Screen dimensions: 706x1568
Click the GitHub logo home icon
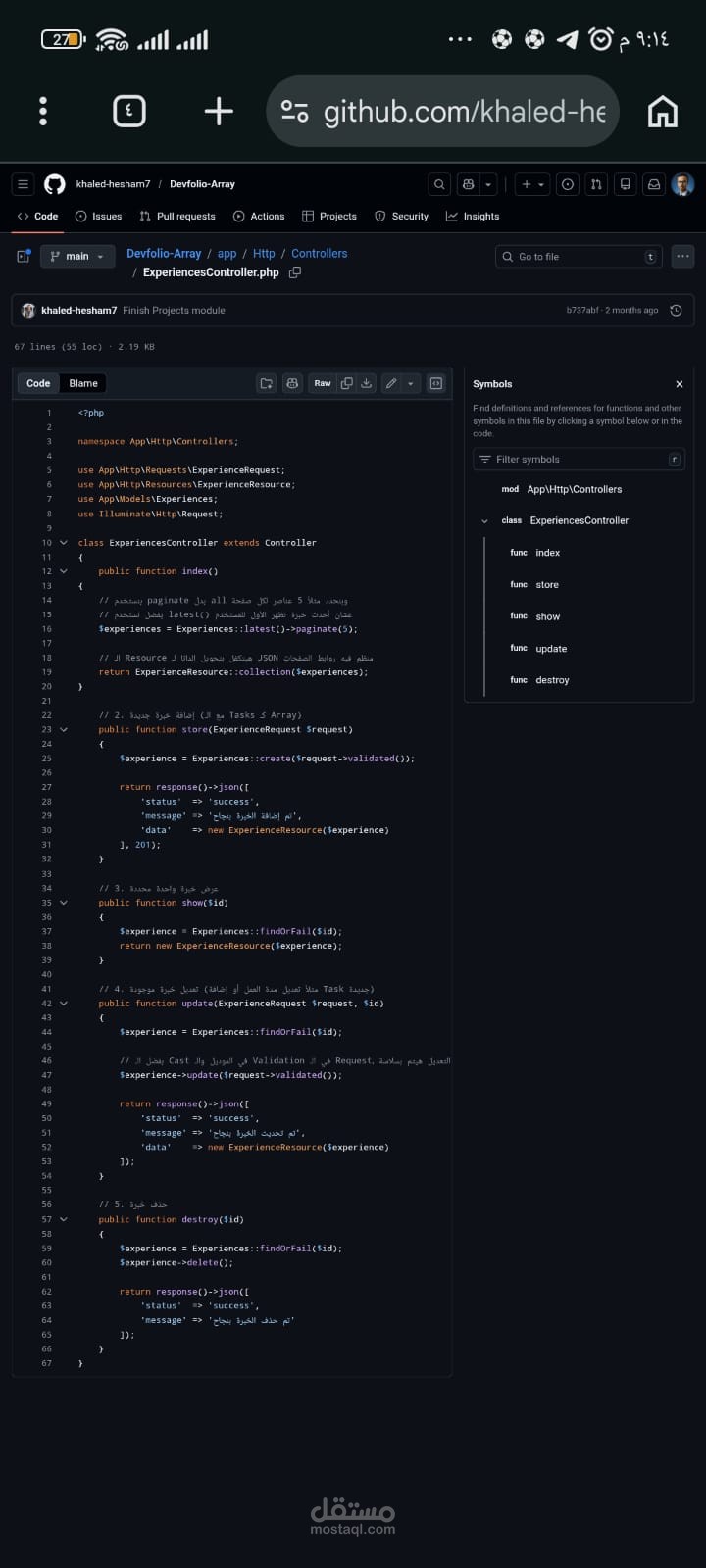click(55, 184)
